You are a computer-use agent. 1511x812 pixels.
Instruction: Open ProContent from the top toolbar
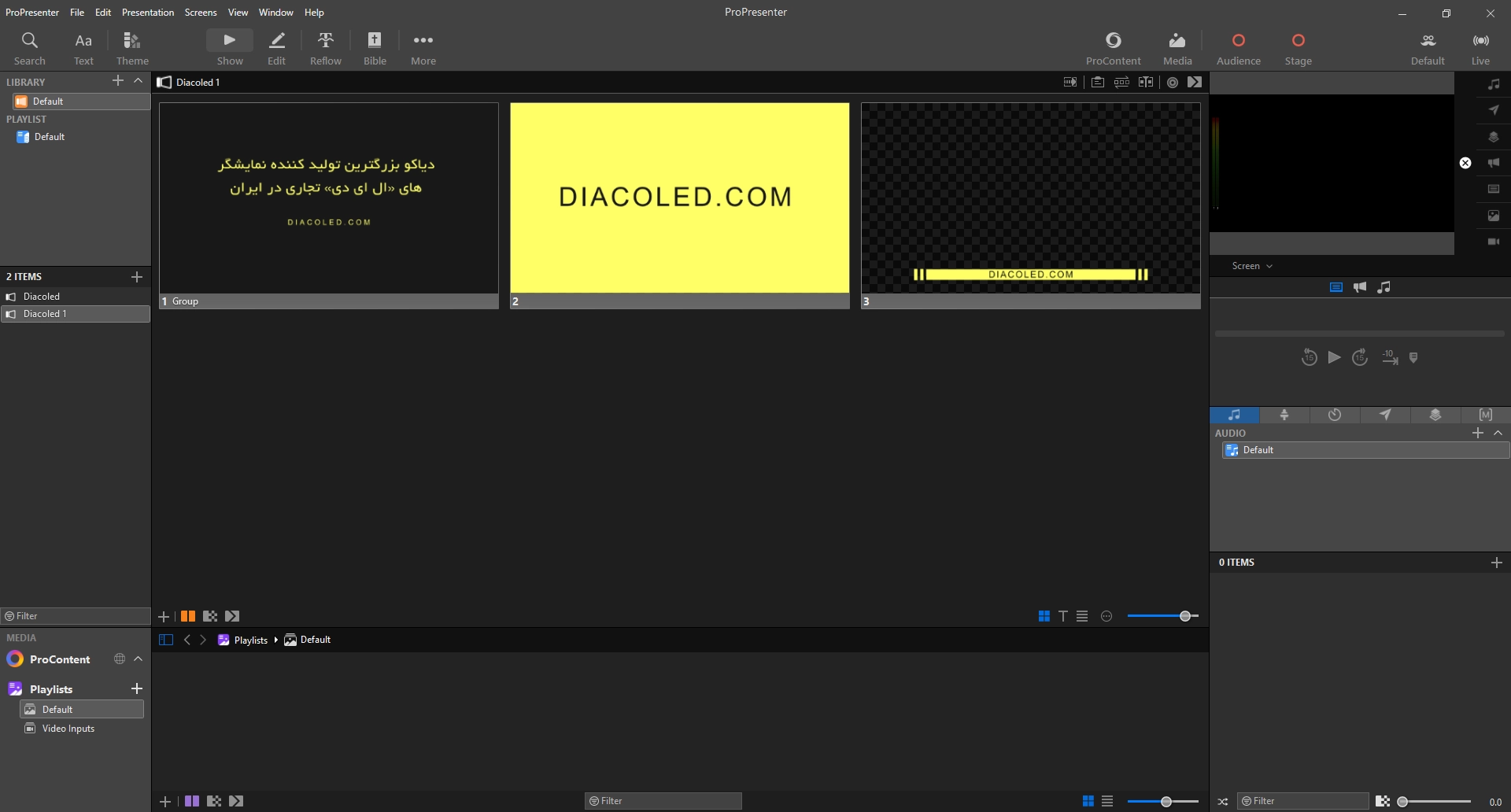tap(1114, 49)
